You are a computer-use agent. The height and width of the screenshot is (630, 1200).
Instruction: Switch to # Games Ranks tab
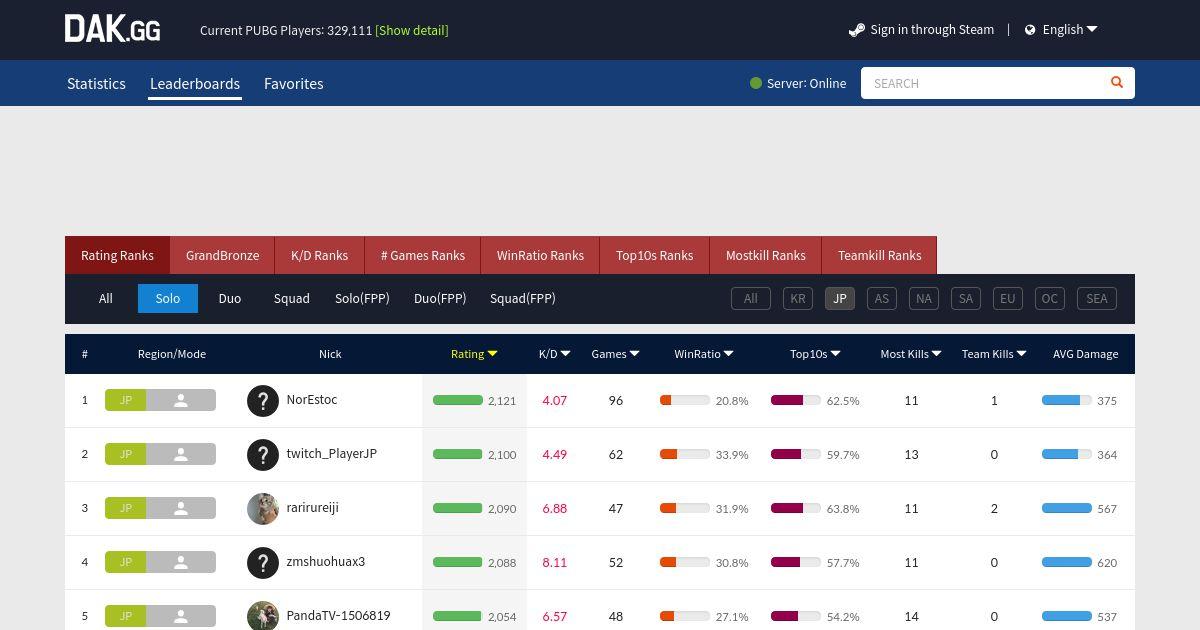tap(423, 255)
